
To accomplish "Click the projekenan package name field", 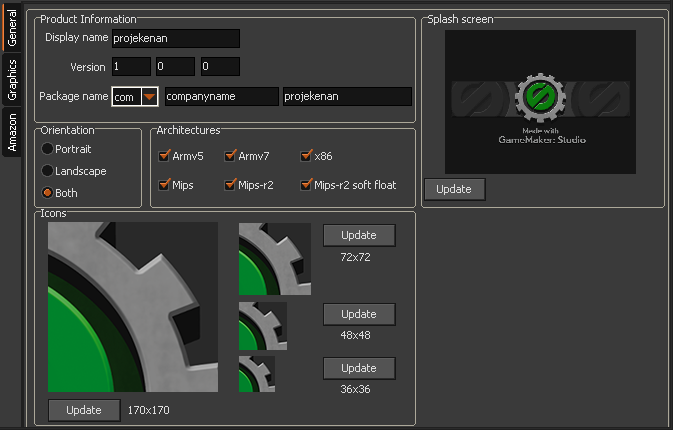I will [x=347, y=97].
